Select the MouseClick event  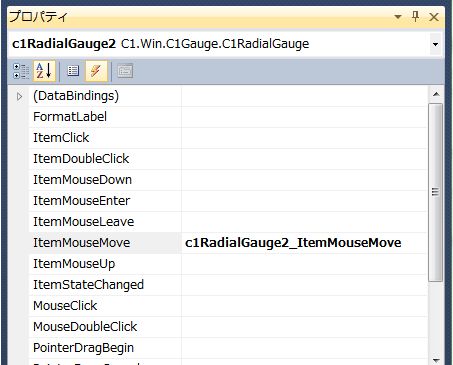pyautogui.click(x=65, y=306)
